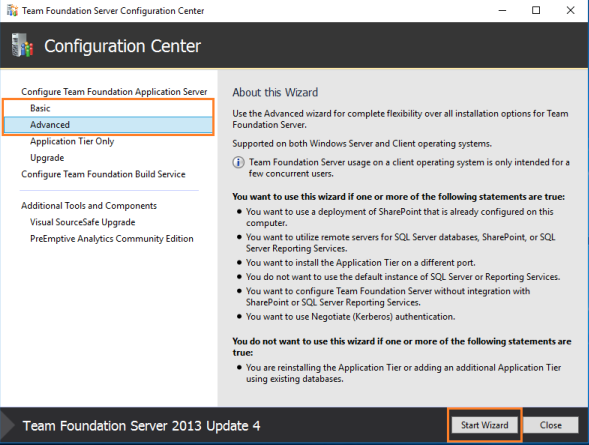
Task: Maximize the Configuration Center window
Action: pos(536,11)
